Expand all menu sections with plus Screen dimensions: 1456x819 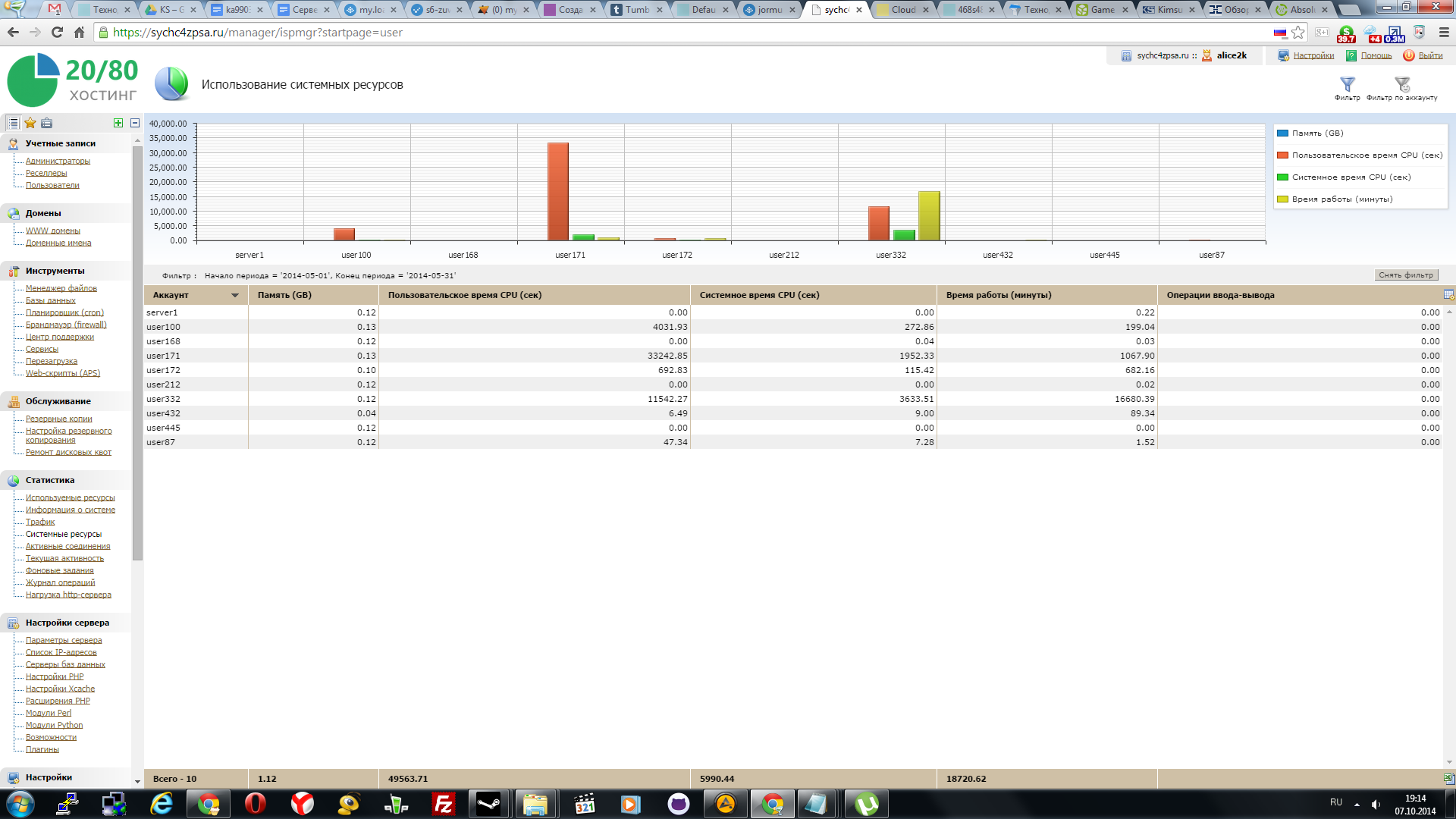coord(118,123)
